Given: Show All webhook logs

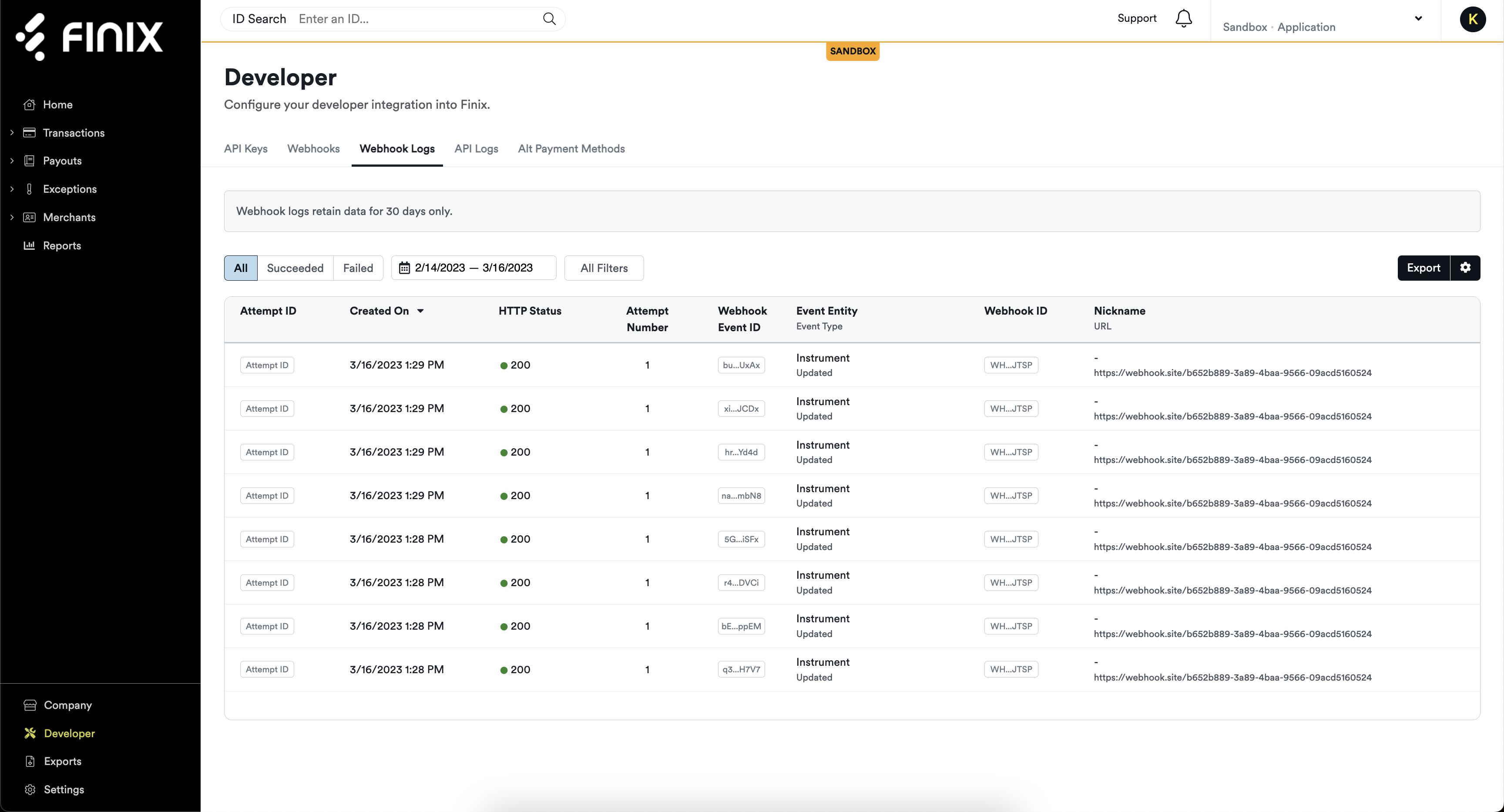Looking at the screenshot, I should pos(241,268).
